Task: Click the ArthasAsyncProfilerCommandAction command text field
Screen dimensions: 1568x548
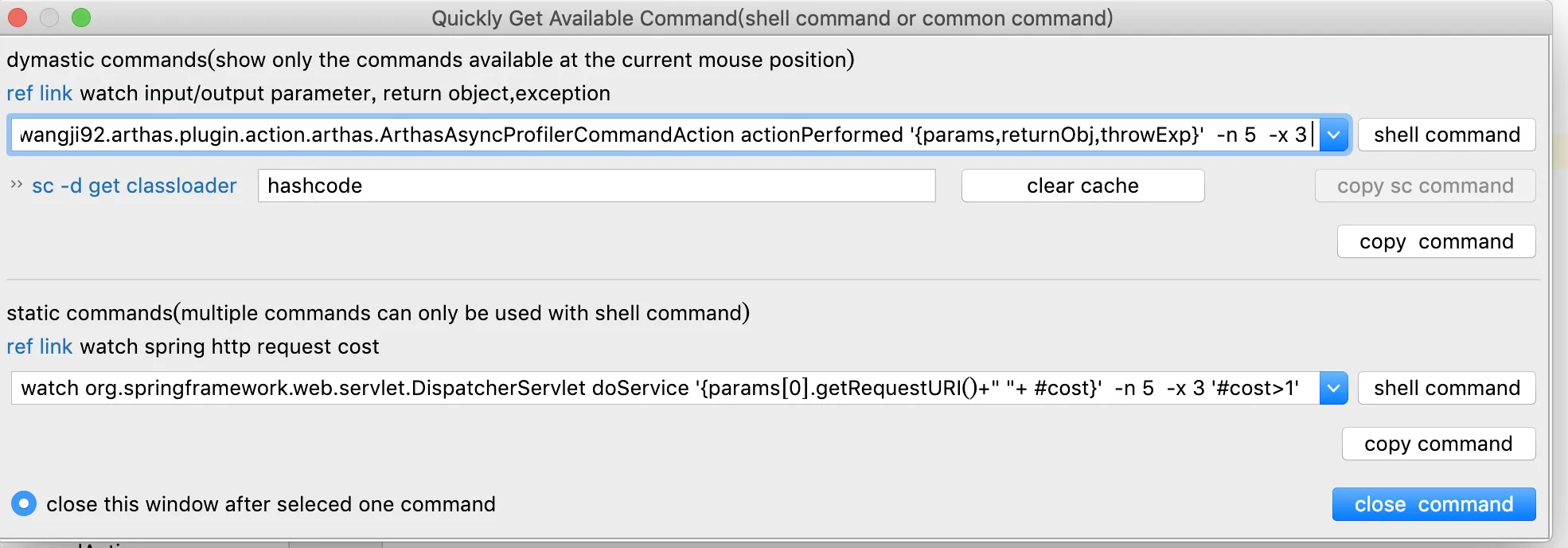Action: tap(665, 135)
